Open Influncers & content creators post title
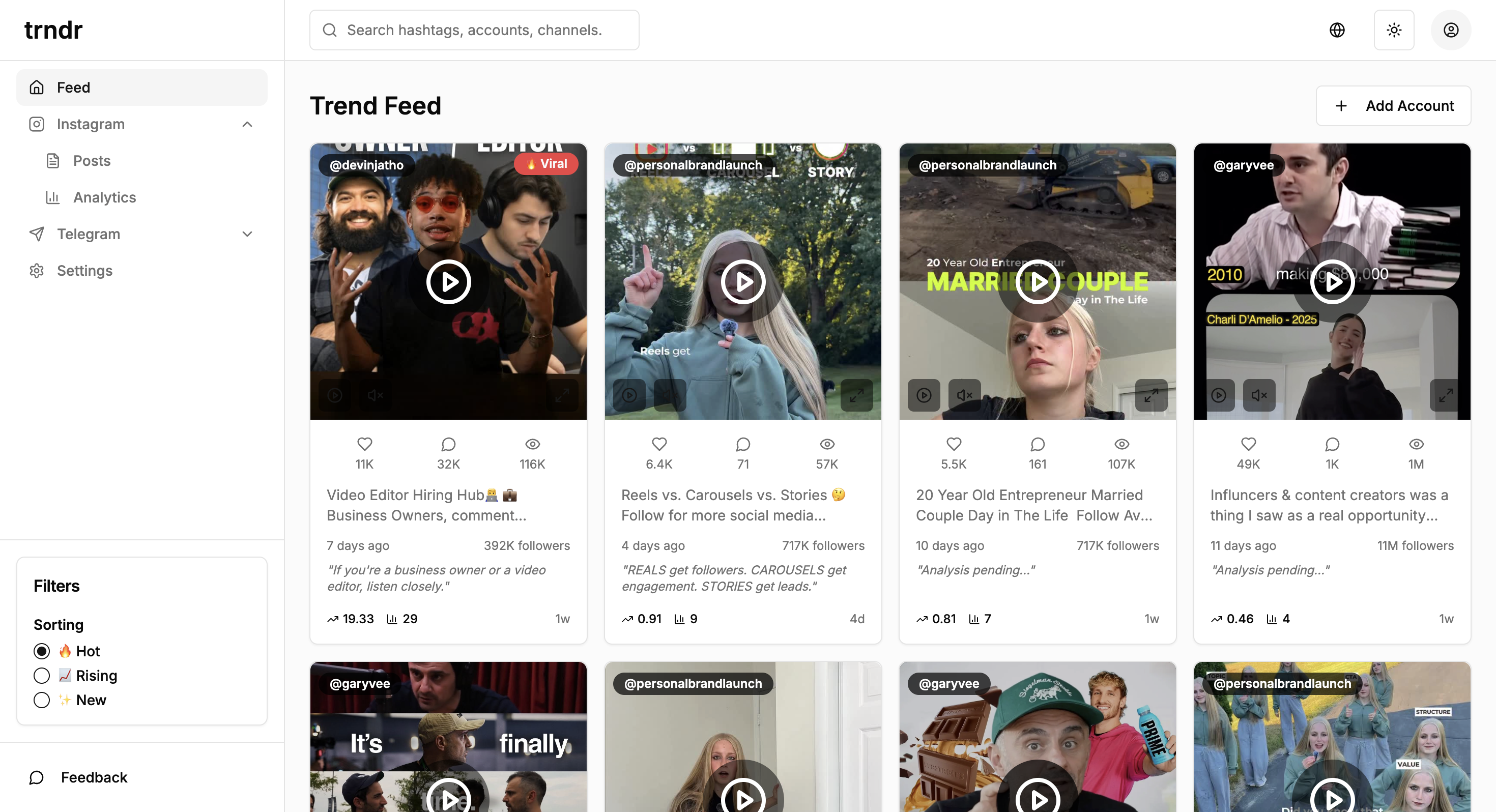Viewport: 1496px width, 812px height. (x=1329, y=505)
